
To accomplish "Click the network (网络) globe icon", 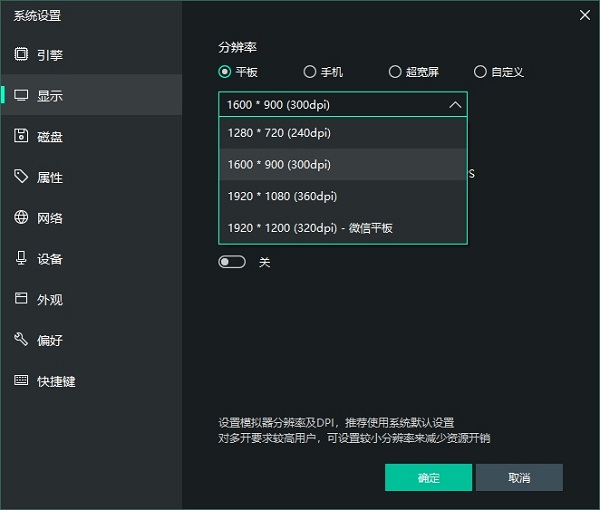I will (x=21, y=218).
